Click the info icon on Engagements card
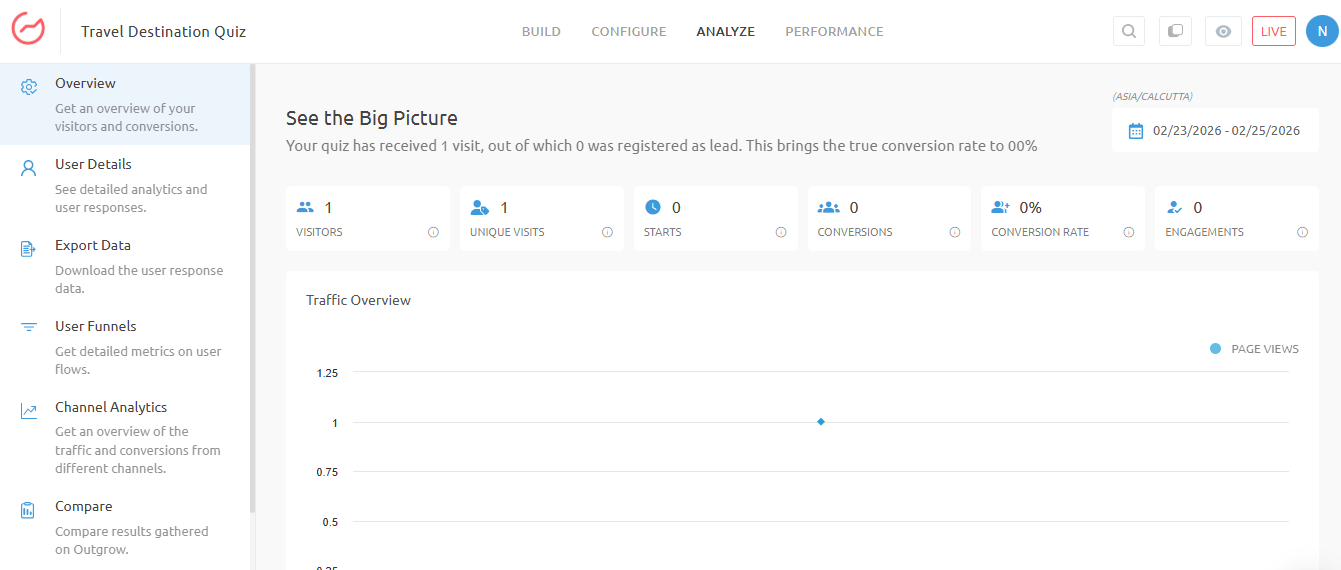 pos(1302,232)
